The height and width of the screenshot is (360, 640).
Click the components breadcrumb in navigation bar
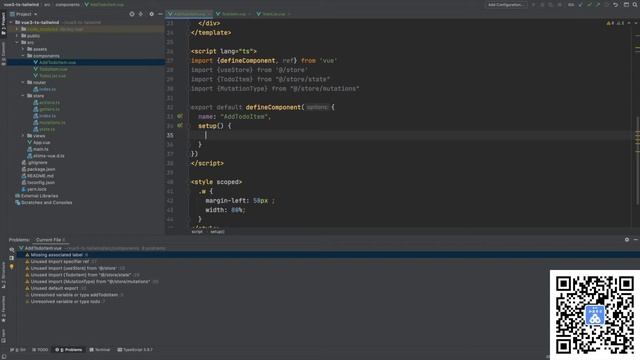point(67,4)
